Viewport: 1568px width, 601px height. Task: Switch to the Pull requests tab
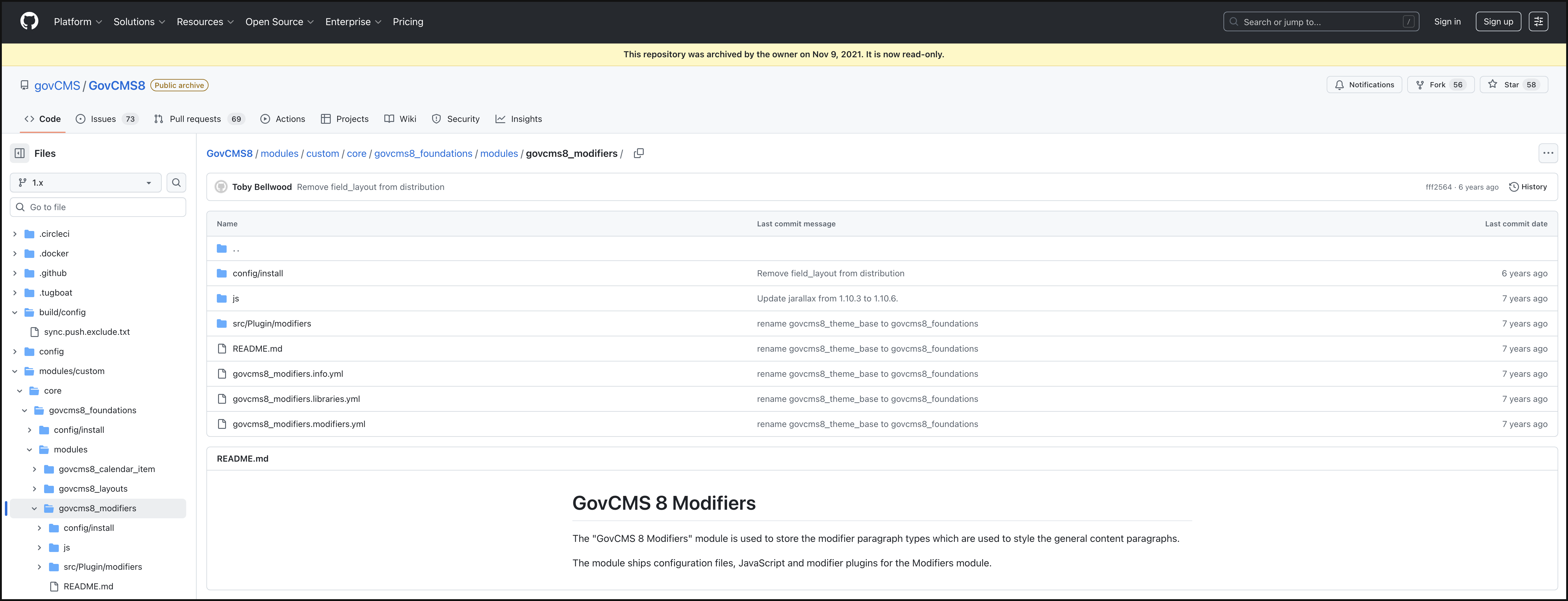pos(195,119)
